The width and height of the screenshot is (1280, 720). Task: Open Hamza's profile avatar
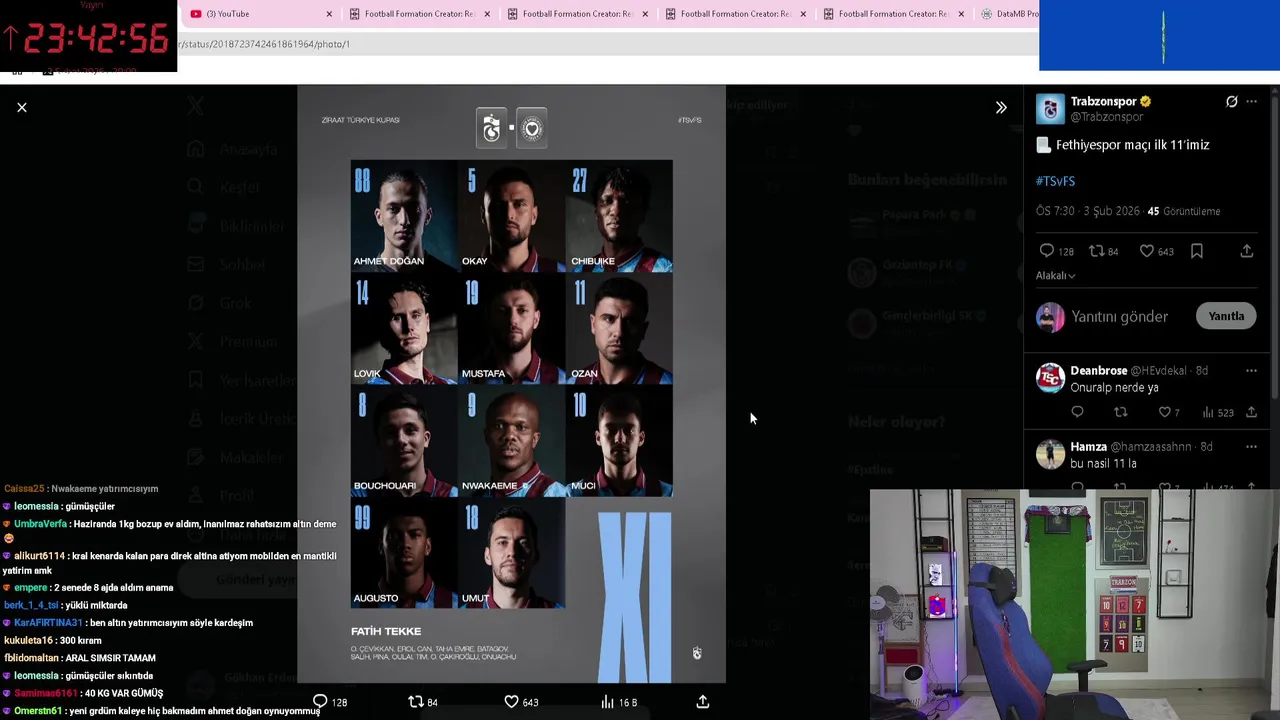(x=1050, y=454)
